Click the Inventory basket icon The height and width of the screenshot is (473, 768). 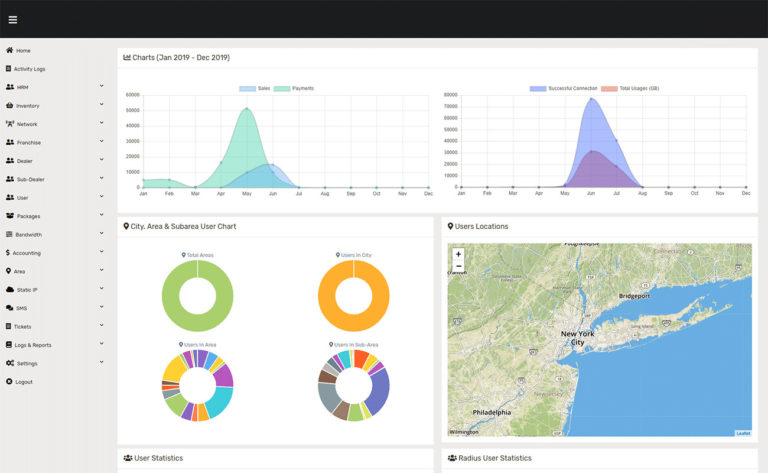[x=9, y=105]
